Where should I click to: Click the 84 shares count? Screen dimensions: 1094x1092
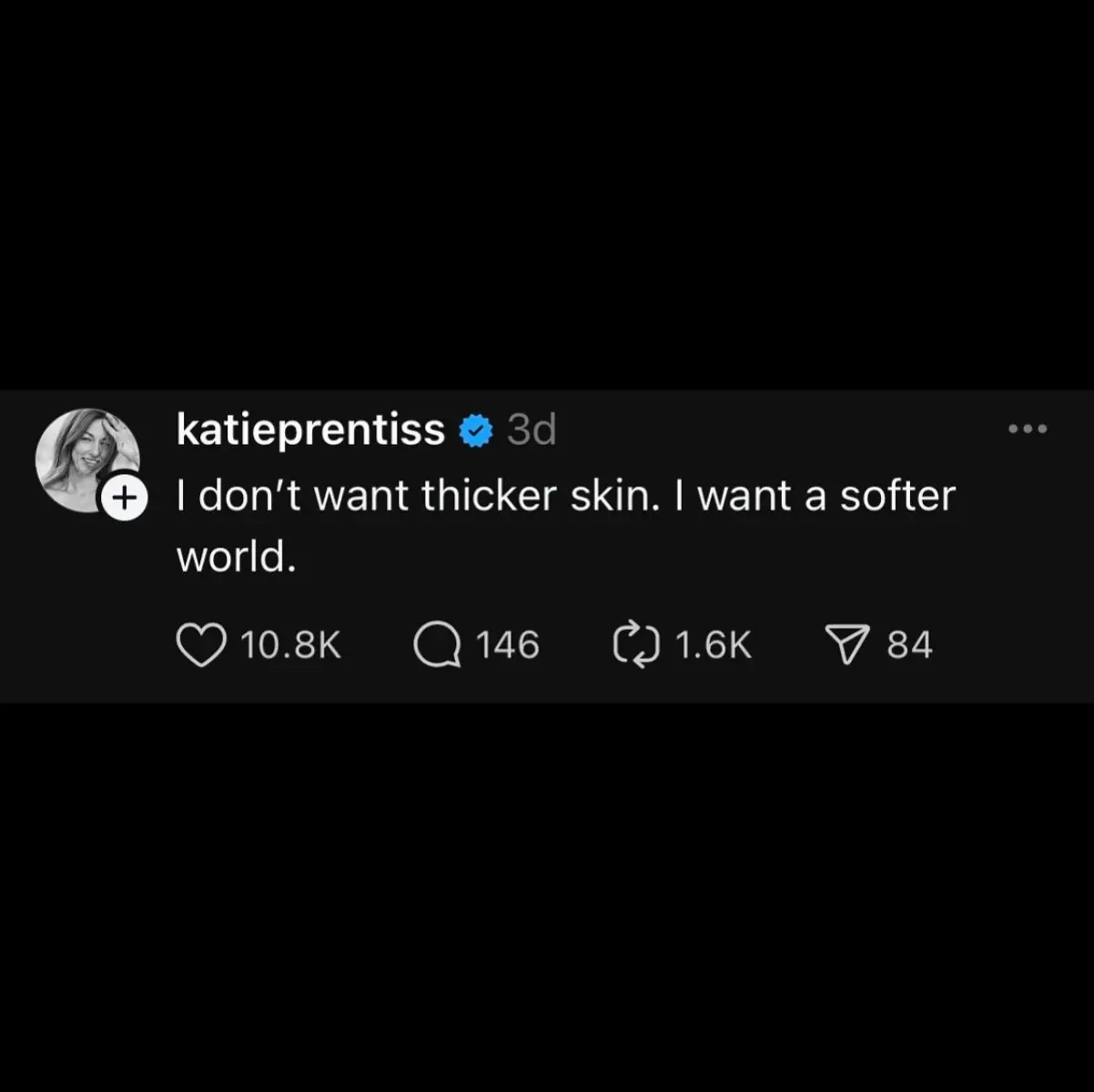click(910, 645)
